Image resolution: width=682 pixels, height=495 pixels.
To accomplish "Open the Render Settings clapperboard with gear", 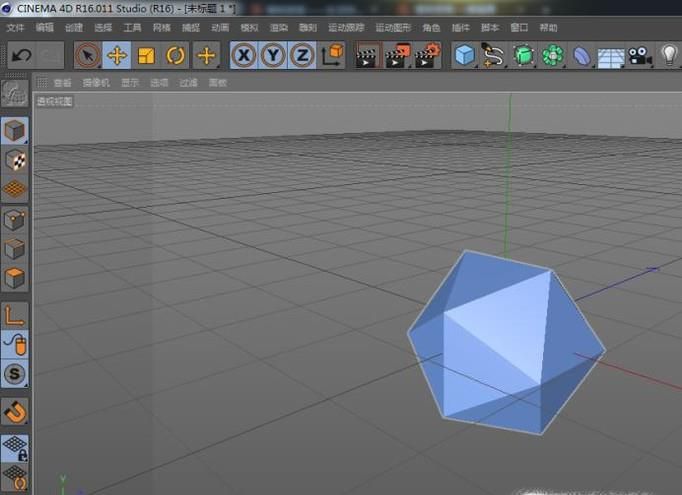I will click(427, 55).
